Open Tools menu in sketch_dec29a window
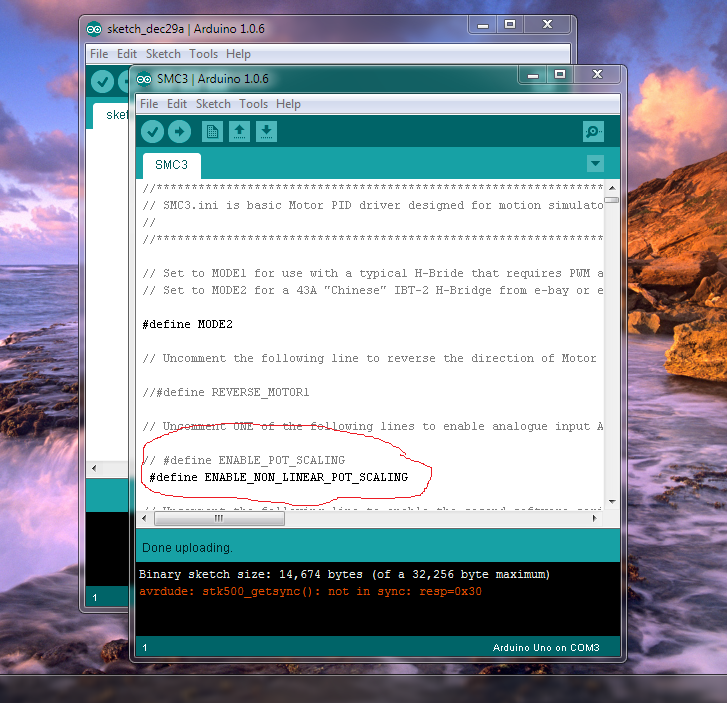This screenshot has width=727, height=703. tap(204, 54)
